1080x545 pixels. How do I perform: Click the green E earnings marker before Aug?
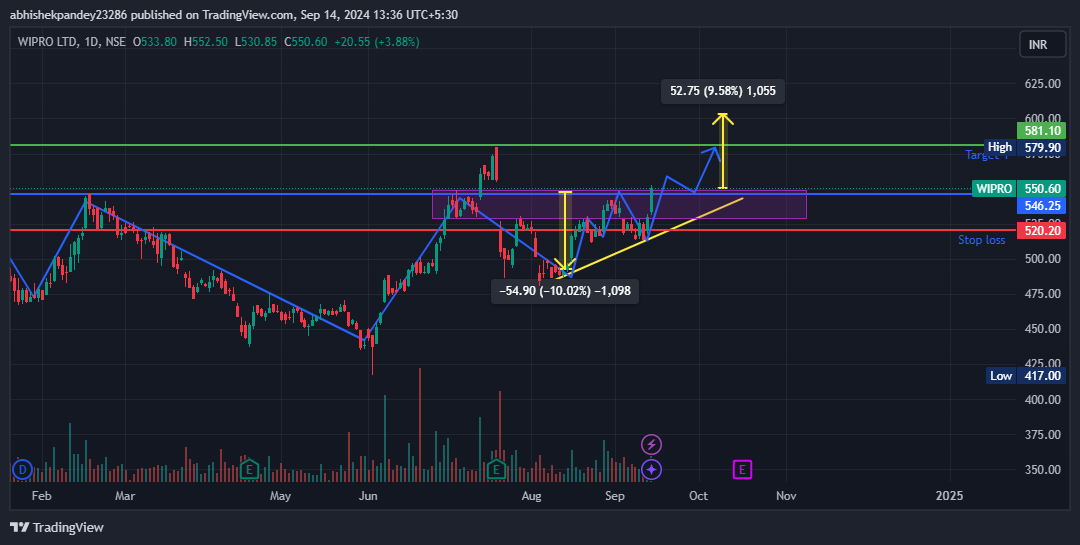[x=496, y=470]
